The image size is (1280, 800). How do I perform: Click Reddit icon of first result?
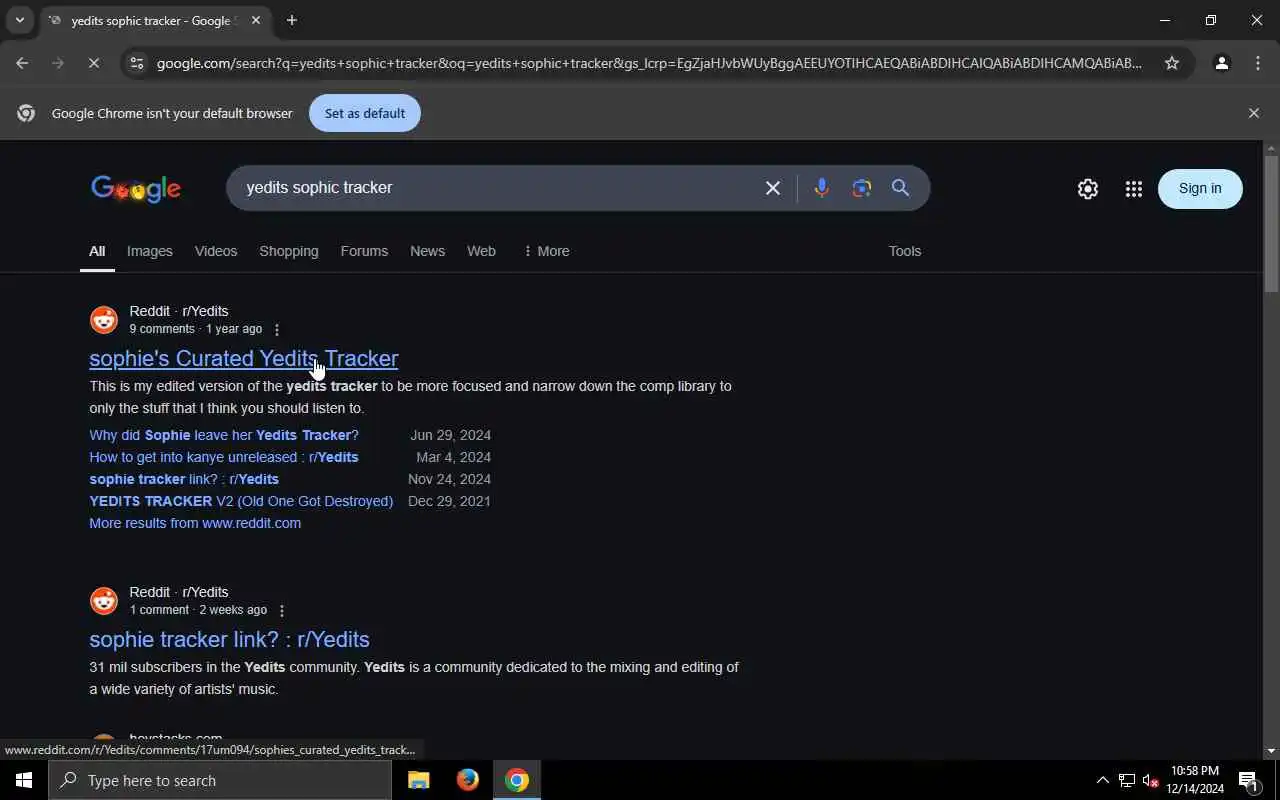click(104, 320)
